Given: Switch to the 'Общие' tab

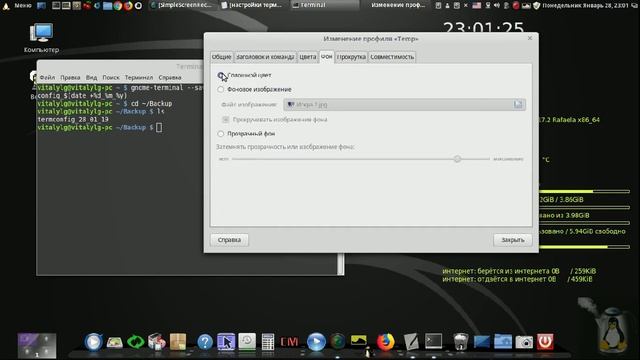Looking at the screenshot, I should pyautogui.click(x=222, y=57).
